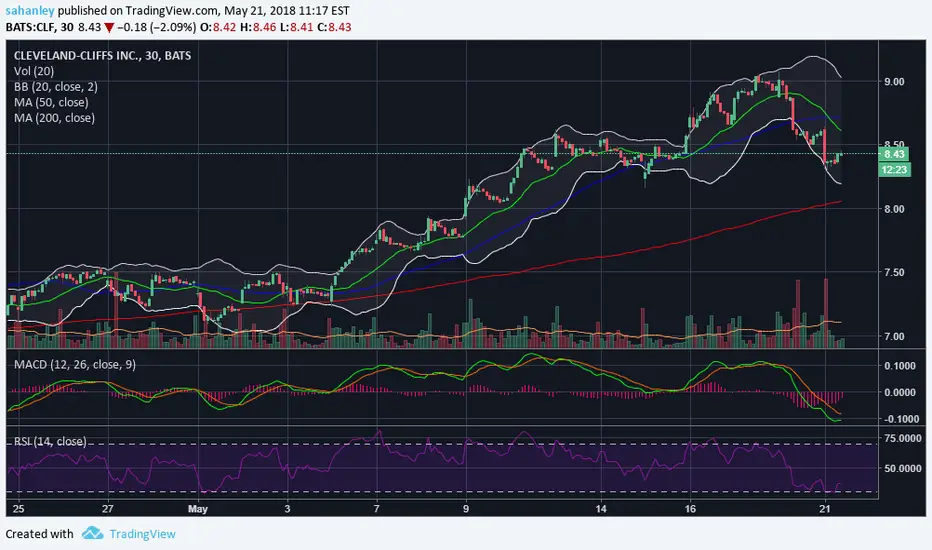Select the CLEVELAND-CLIFFS INC. chart title
The height and width of the screenshot is (550, 932).
coord(102,55)
